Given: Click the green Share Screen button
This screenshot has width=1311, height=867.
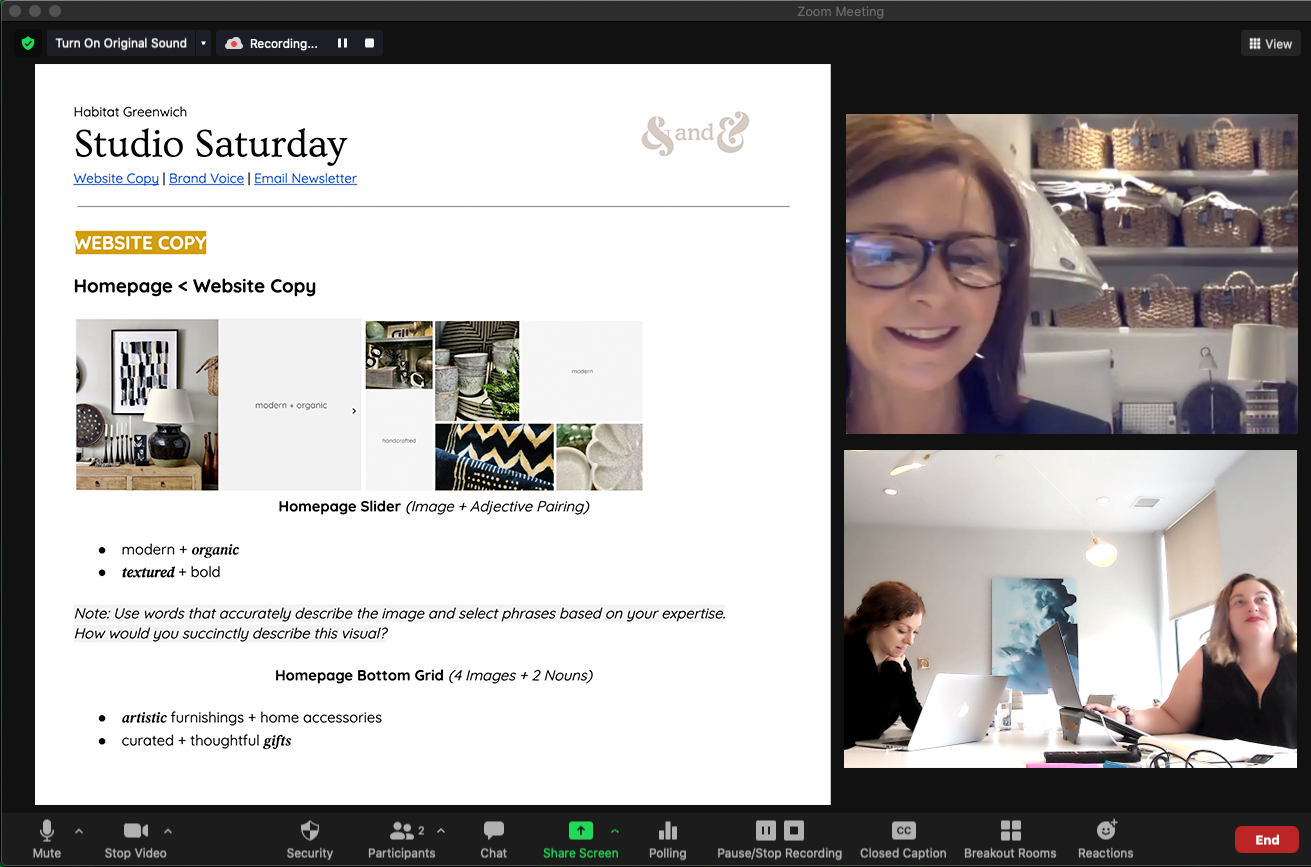Looking at the screenshot, I should (580, 839).
